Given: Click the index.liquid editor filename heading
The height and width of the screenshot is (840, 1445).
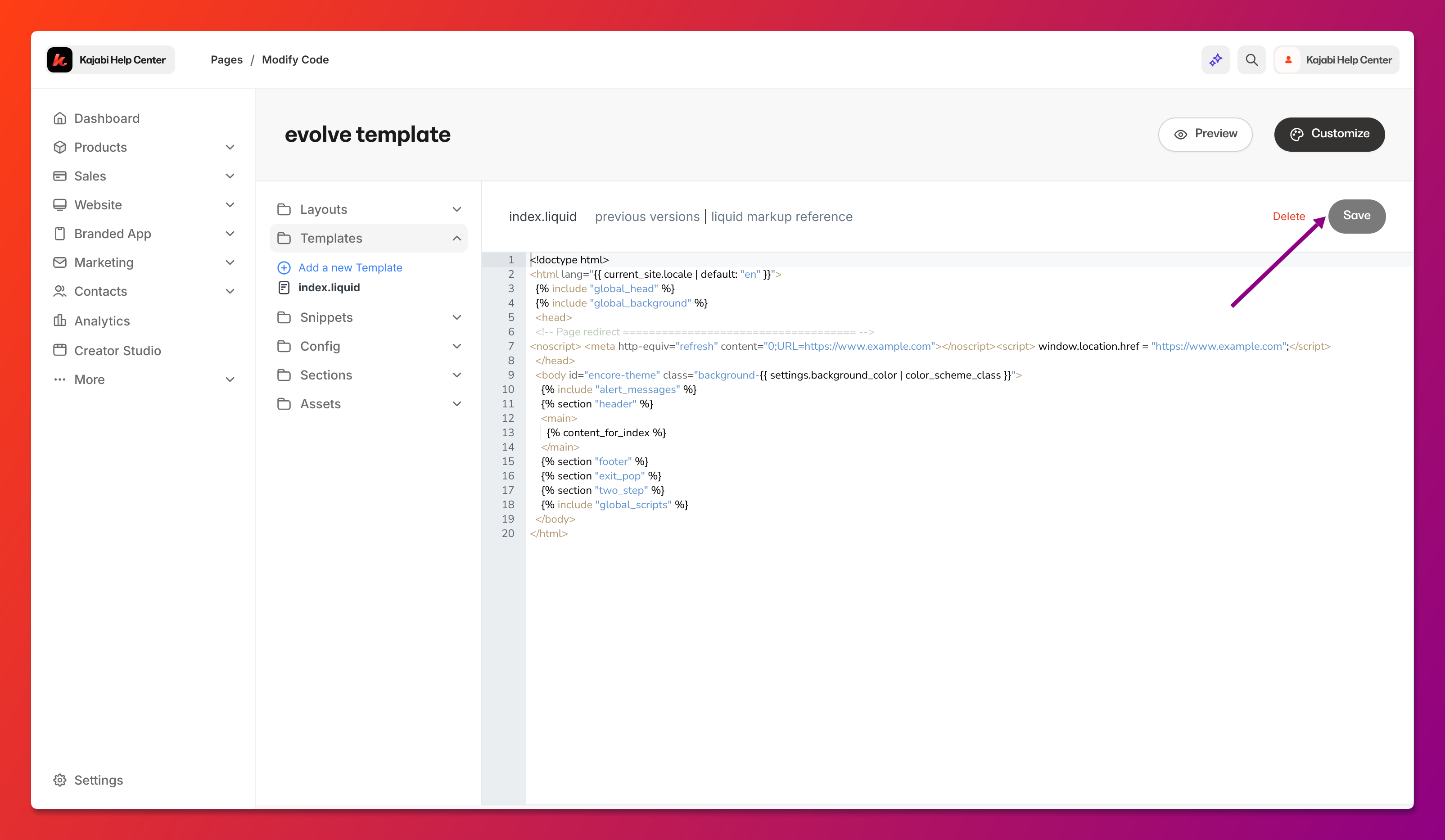Looking at the screenshot, I should [x=542, y=217].
